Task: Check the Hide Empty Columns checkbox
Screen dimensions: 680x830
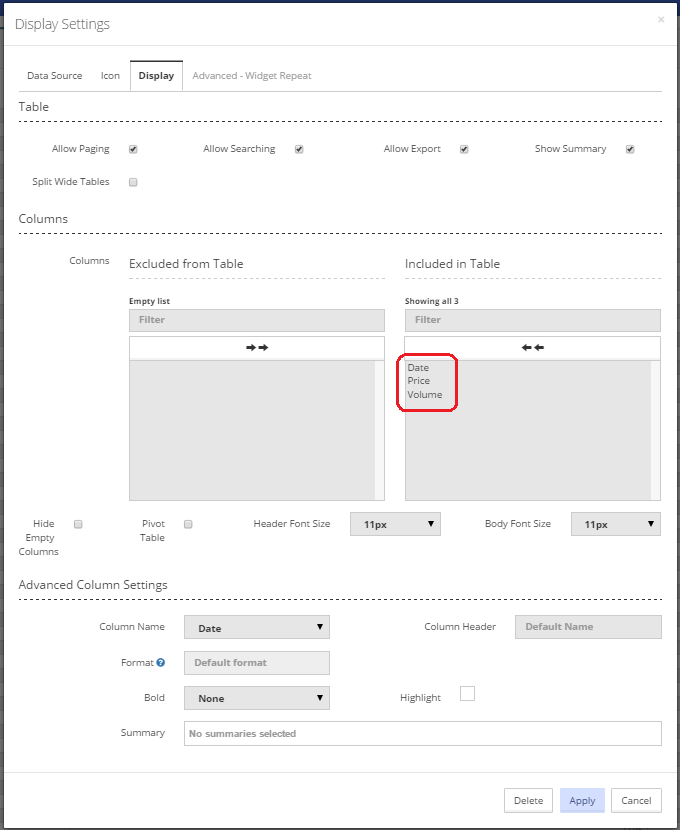Action: [78, 524]
